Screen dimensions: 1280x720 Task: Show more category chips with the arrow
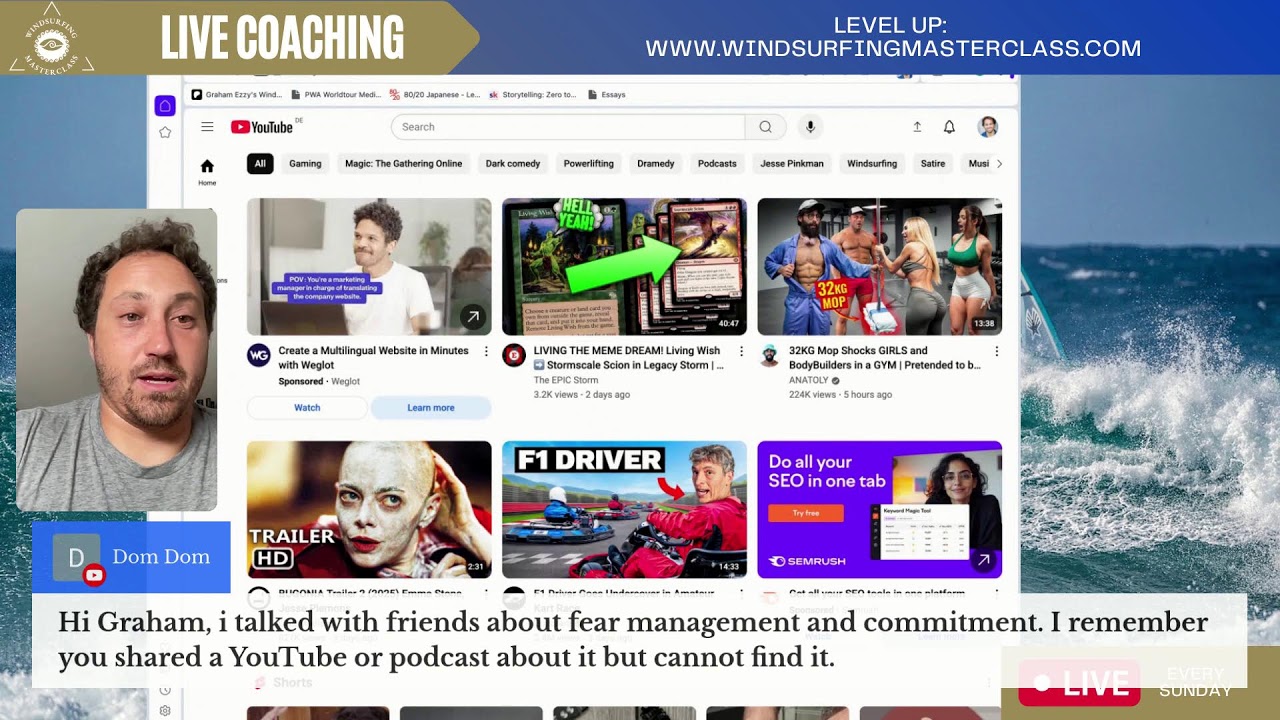(998, 164)
